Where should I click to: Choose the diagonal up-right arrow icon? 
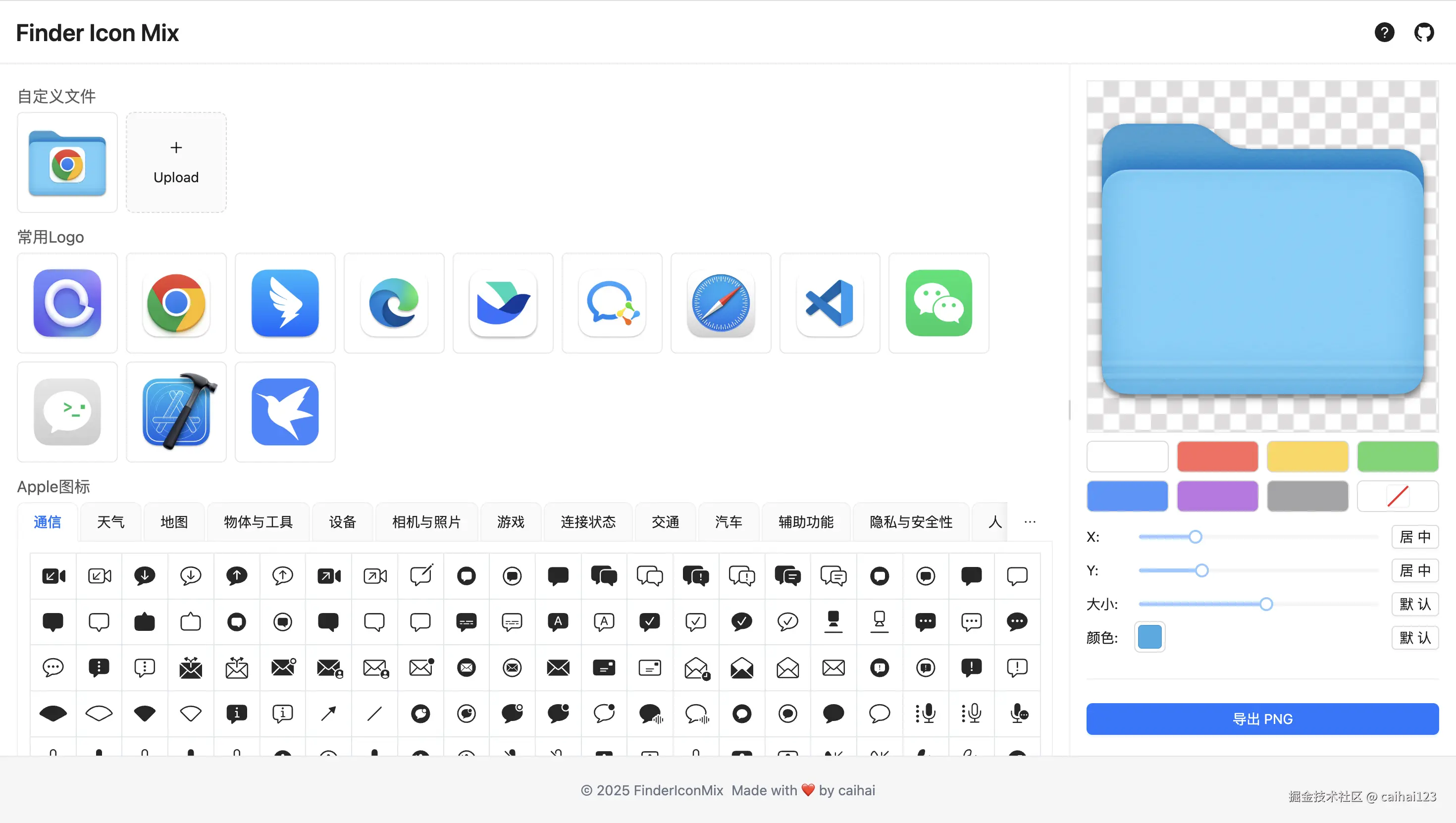tap(328, 714)
